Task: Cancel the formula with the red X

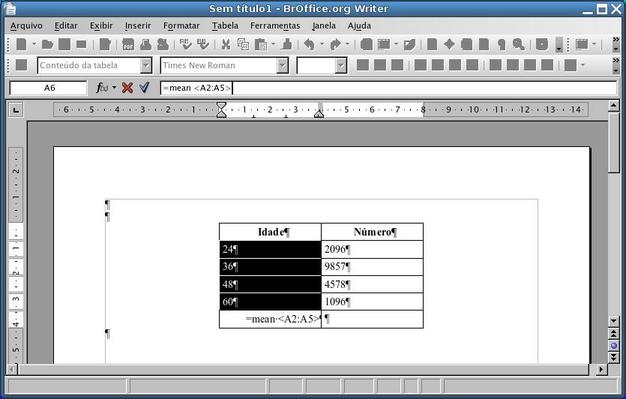Action: click(127, 87)
